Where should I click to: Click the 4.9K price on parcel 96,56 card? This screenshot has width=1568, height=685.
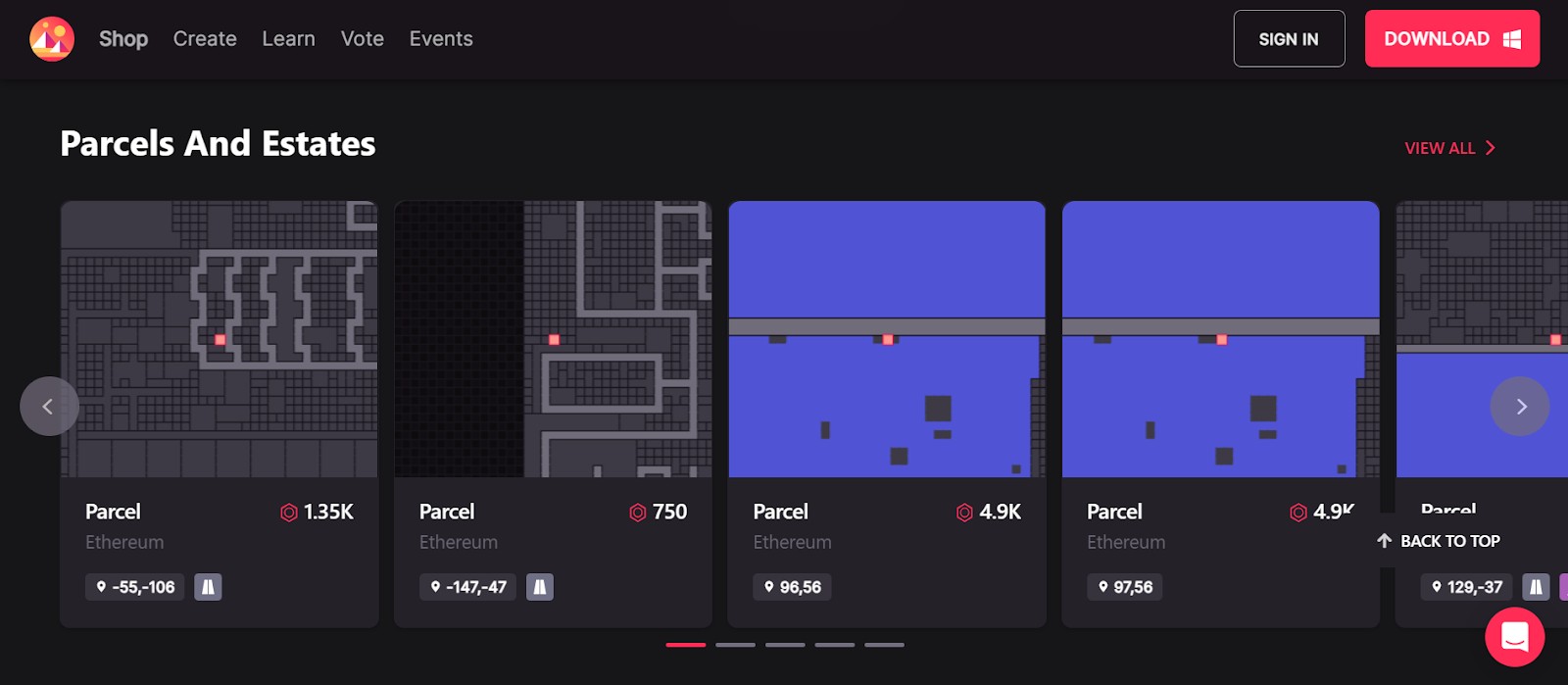click(x=1001, y=513)
